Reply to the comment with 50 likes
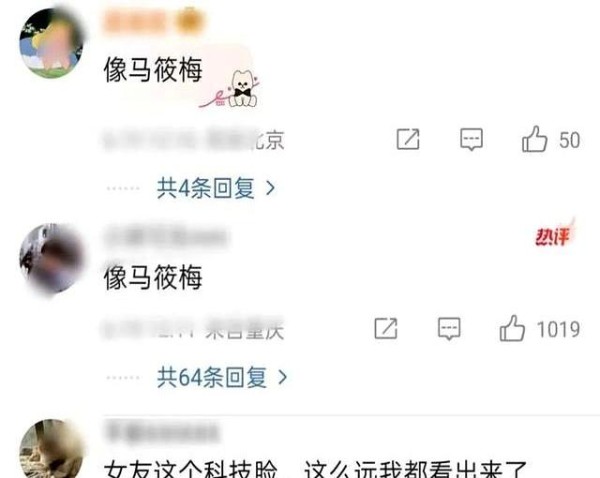 [x=471, y=139]
